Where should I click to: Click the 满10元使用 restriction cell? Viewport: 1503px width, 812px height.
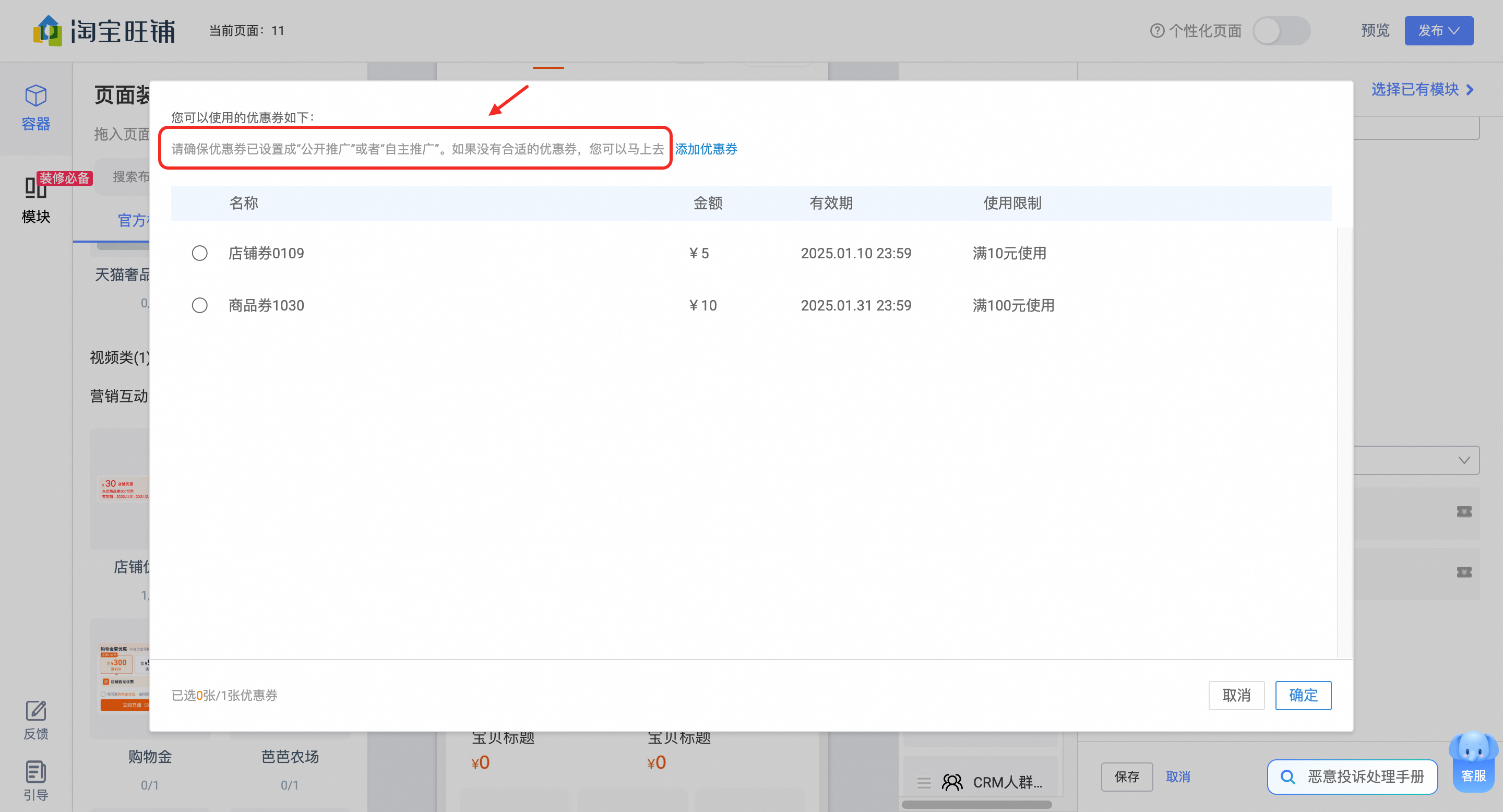(1009, 253)
